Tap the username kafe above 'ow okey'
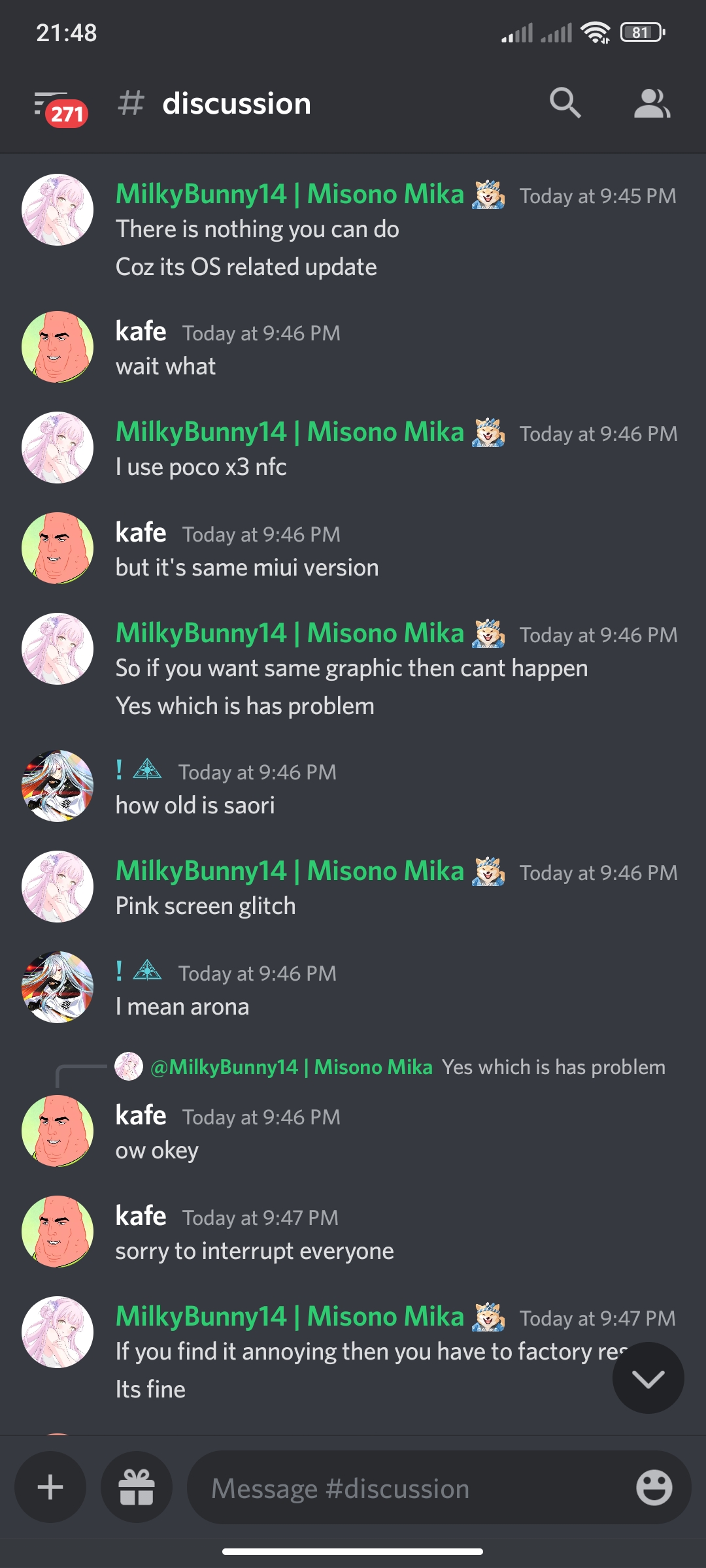Screen dimensions: 706x1568 pyautogui.click(x=141, y=1115)
